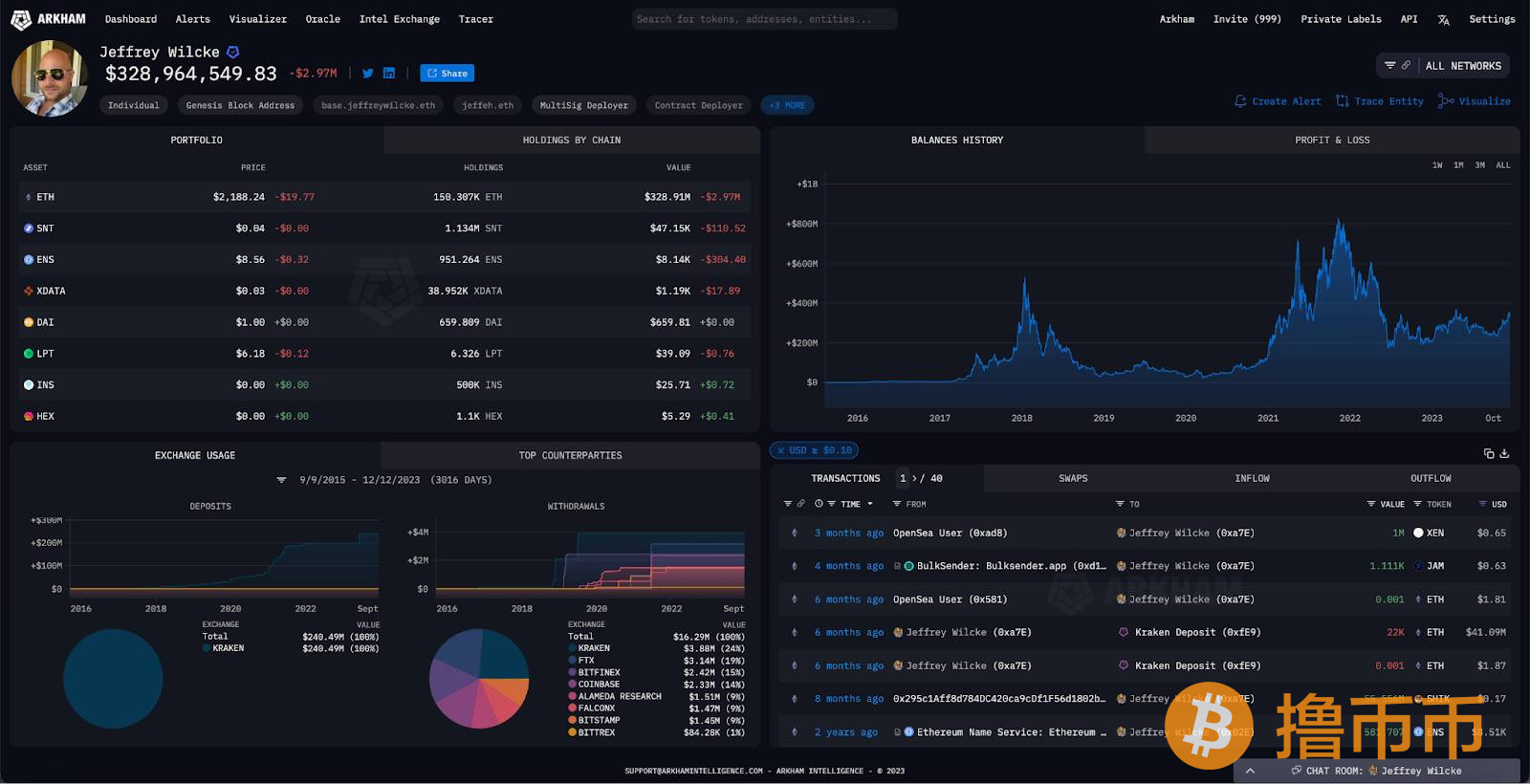Viewport: 1530px width, 784px height.
Task: Click the XDATA asset icon in portfolio
Action: pyautogui.click(x=29, y=291)
